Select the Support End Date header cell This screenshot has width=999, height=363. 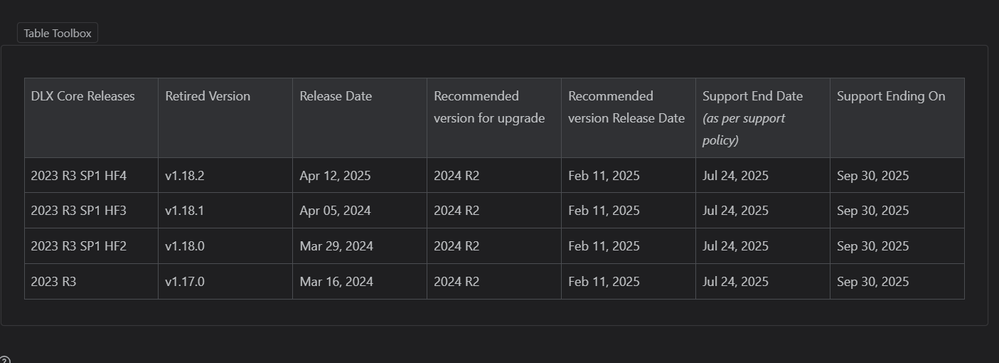763,118
